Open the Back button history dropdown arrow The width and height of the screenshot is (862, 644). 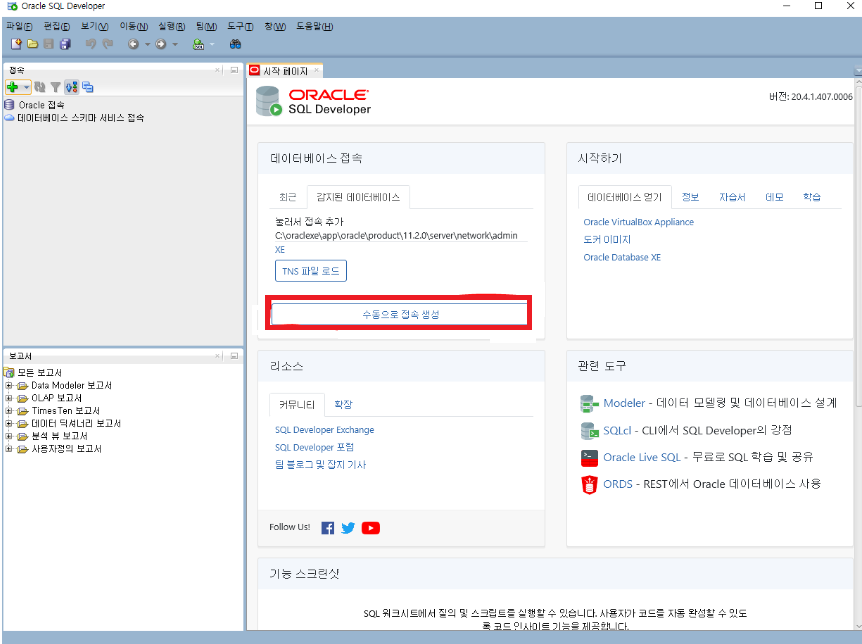point(147,45)
